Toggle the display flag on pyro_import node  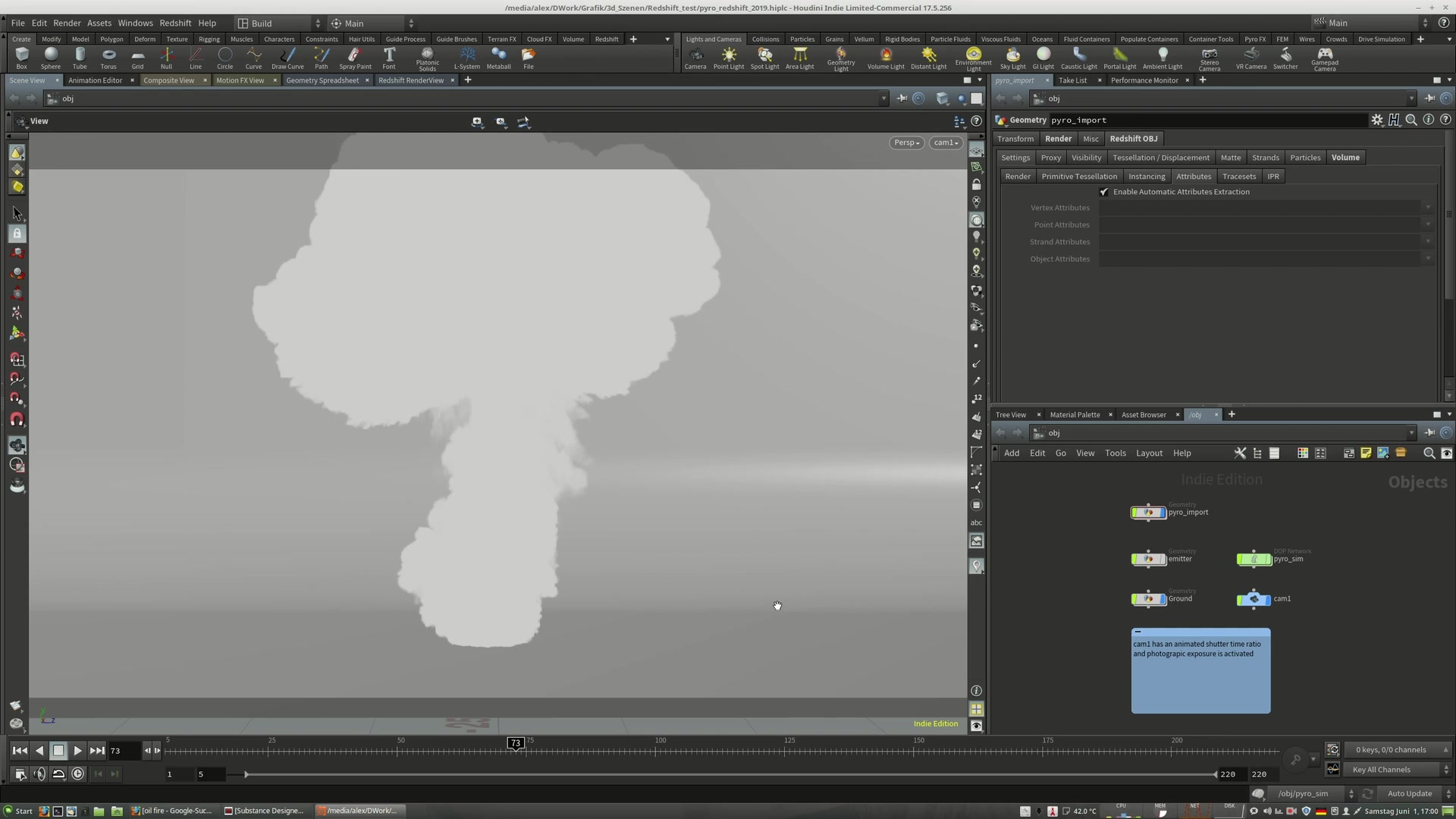(x=1162, y=513)
